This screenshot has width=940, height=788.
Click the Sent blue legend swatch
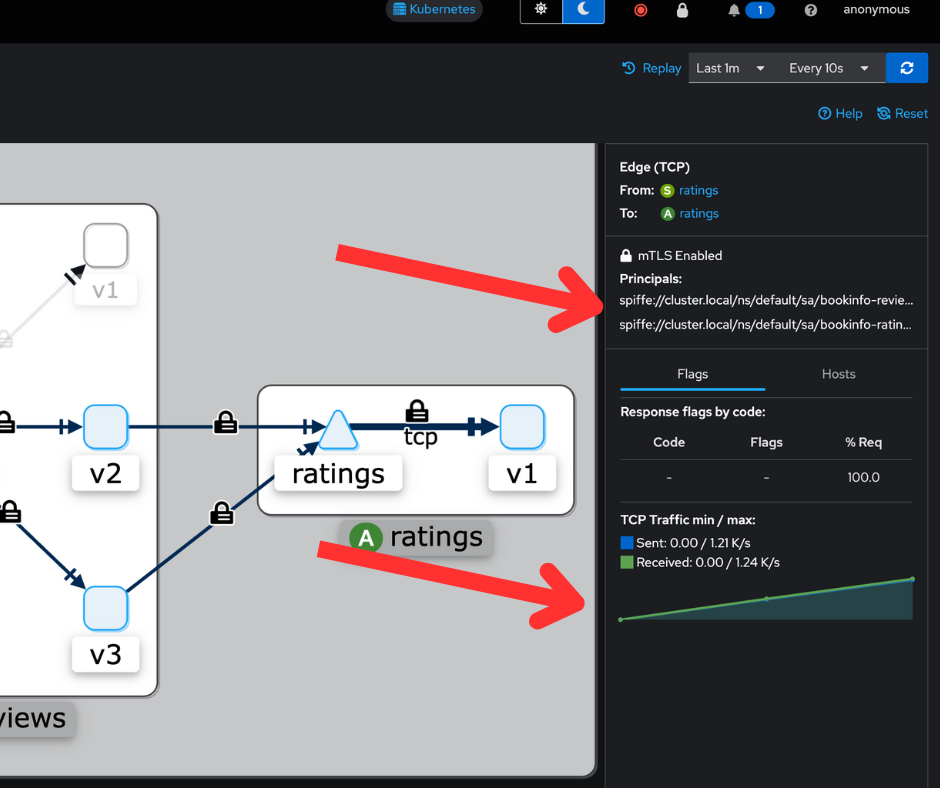(x=627, y=543)
